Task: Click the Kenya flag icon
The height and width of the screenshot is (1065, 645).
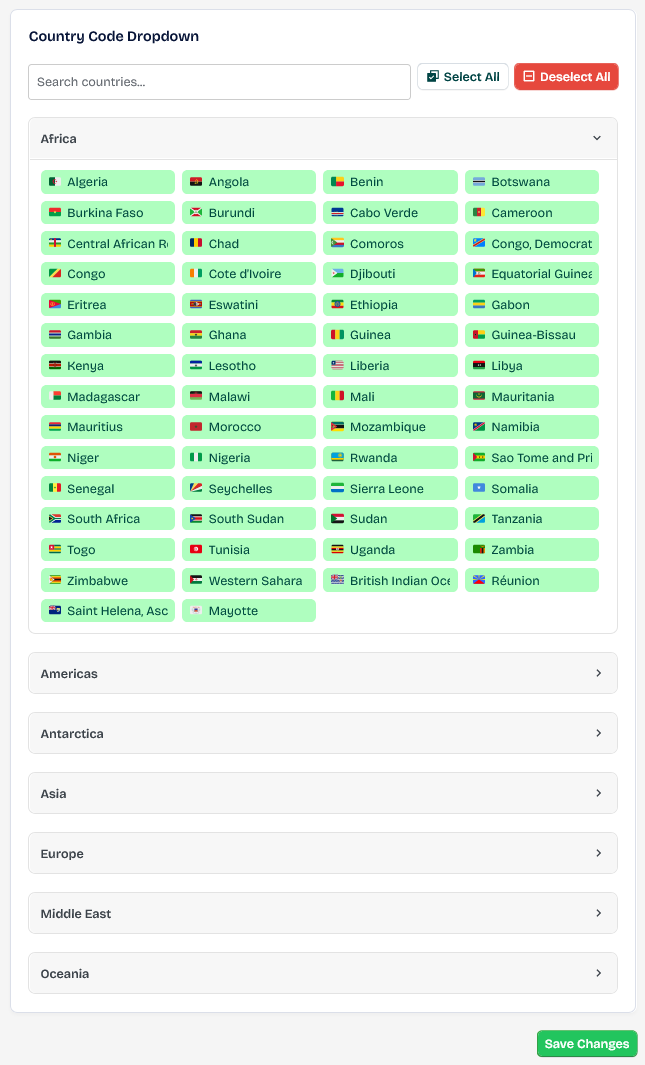Action: 55,366
